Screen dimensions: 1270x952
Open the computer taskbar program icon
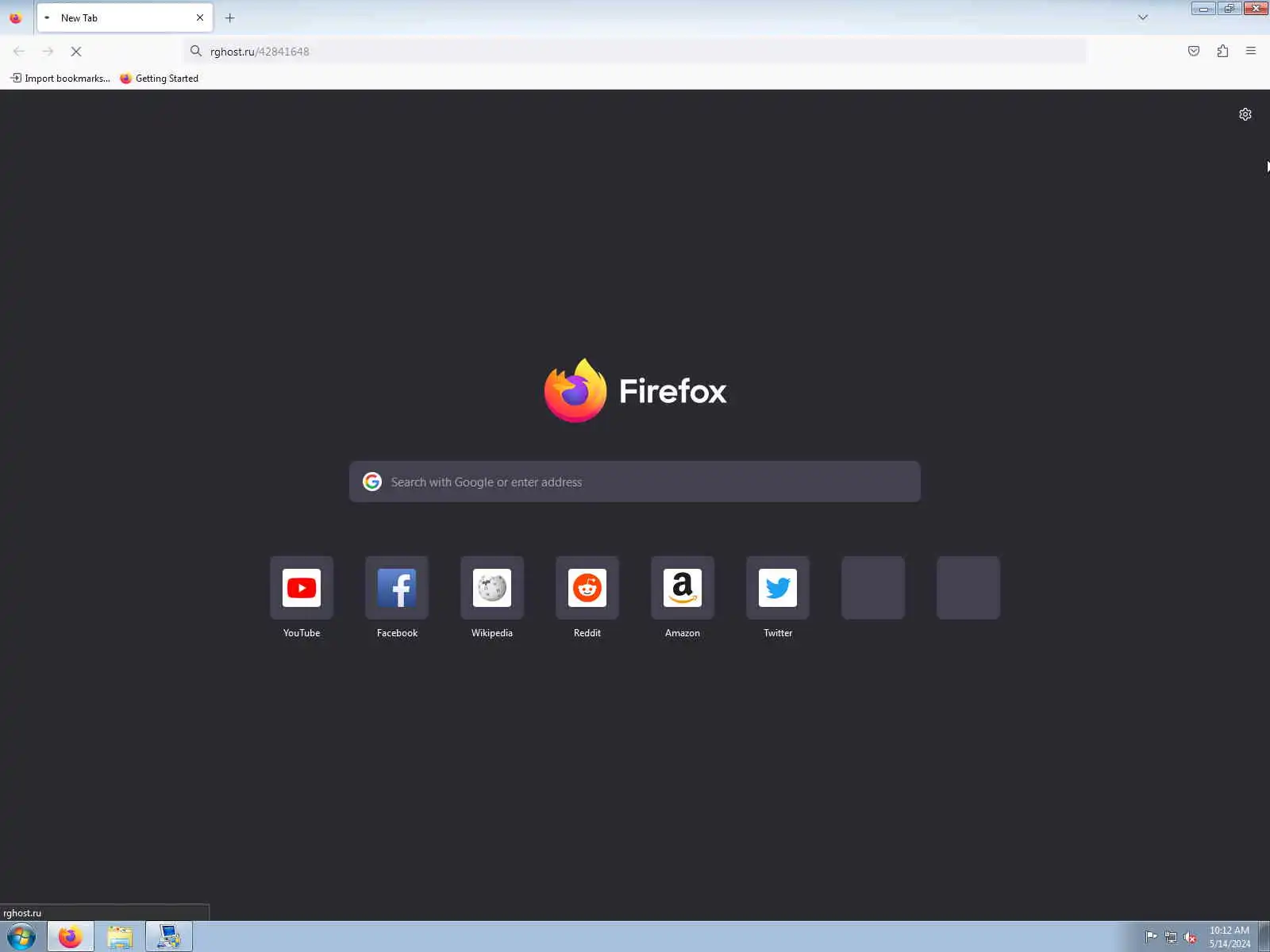click(x=169, y=937)
